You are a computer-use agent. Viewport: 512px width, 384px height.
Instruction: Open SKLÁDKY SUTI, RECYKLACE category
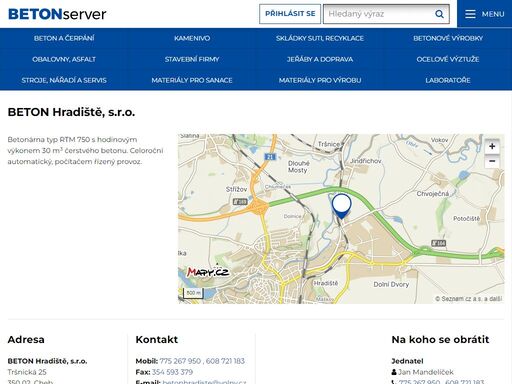pyautogui.click(x=320, y=38)
